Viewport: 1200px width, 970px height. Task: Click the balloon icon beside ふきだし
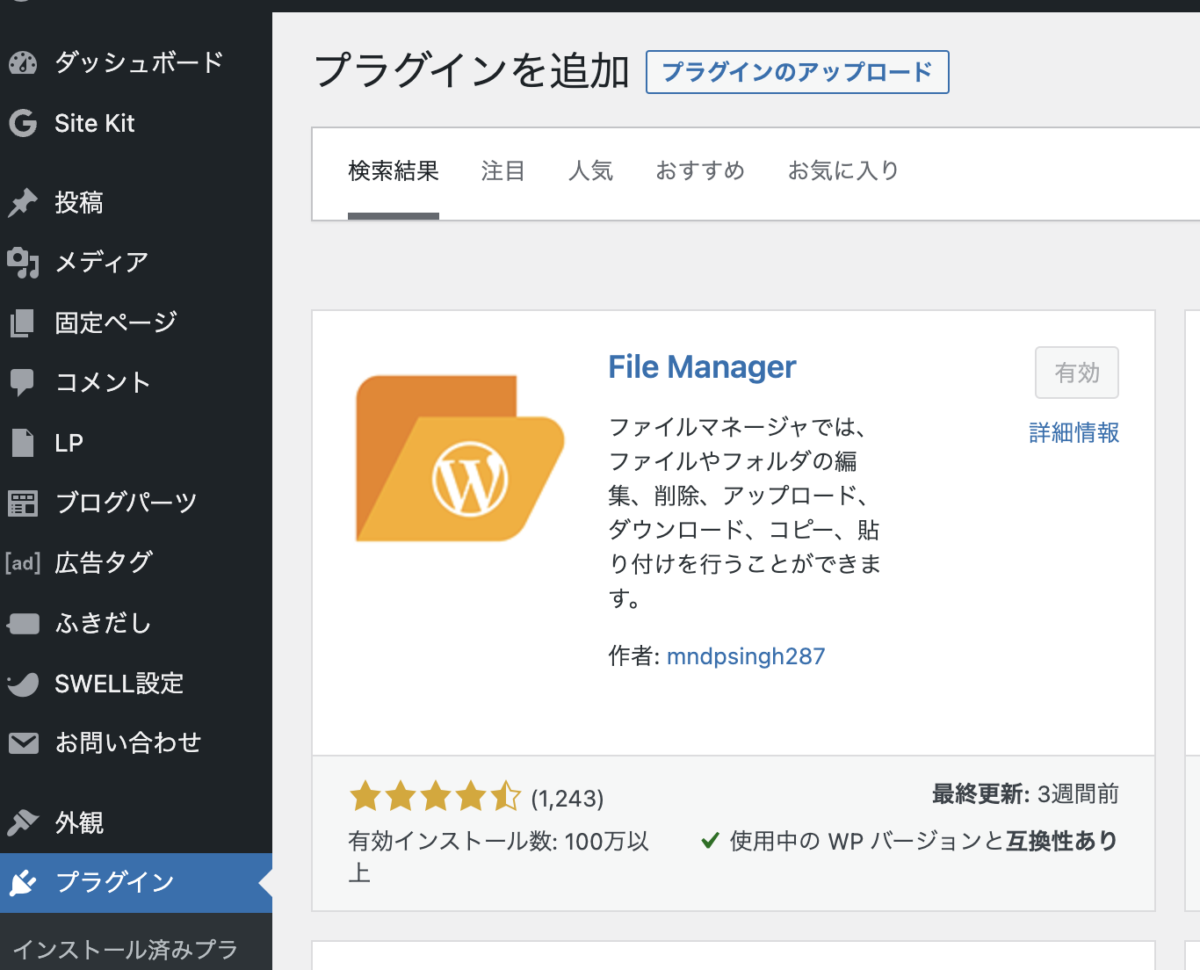click(x=22, y=623)
